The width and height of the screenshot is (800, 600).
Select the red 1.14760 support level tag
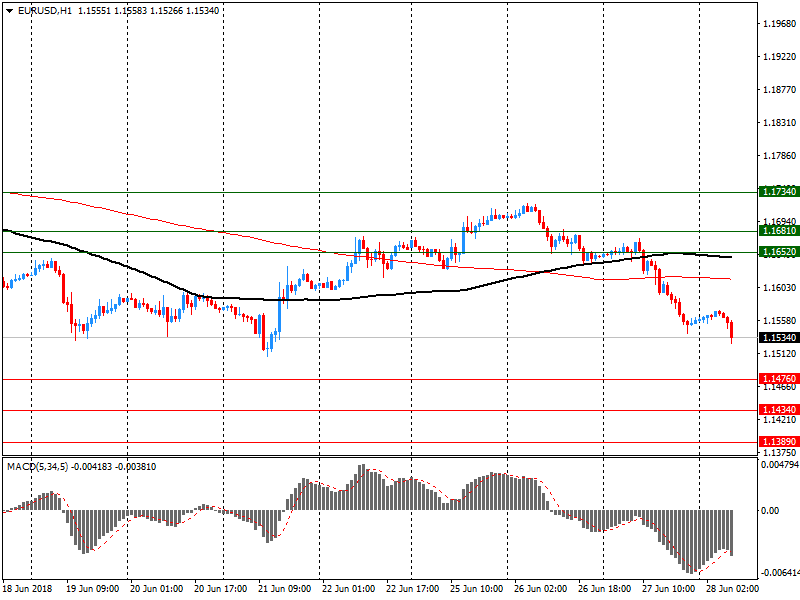pos(778,380)
